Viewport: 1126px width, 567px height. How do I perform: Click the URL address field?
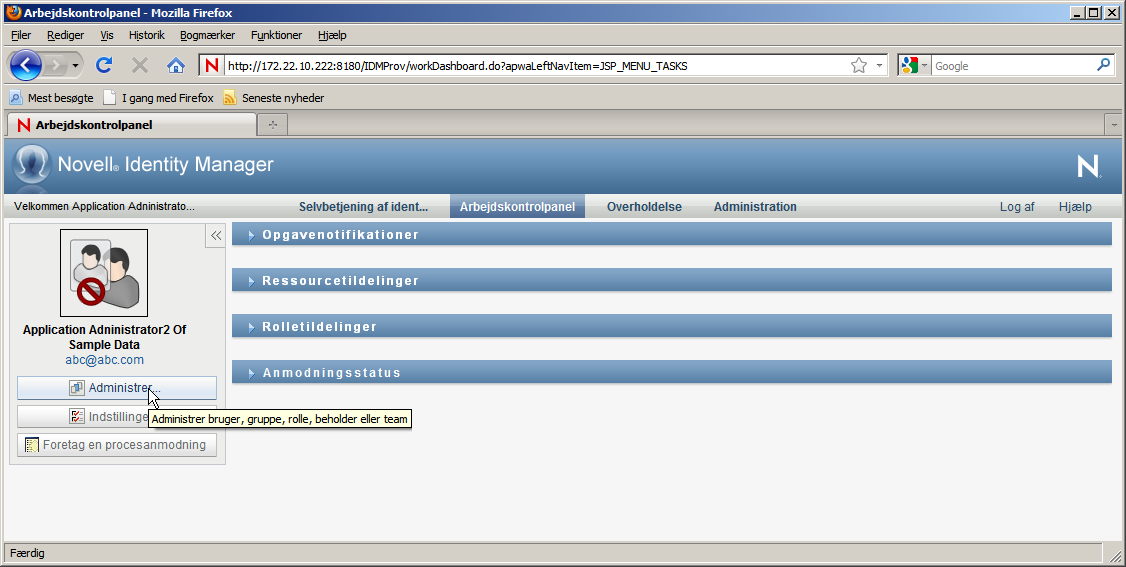(x=535, y=66)
